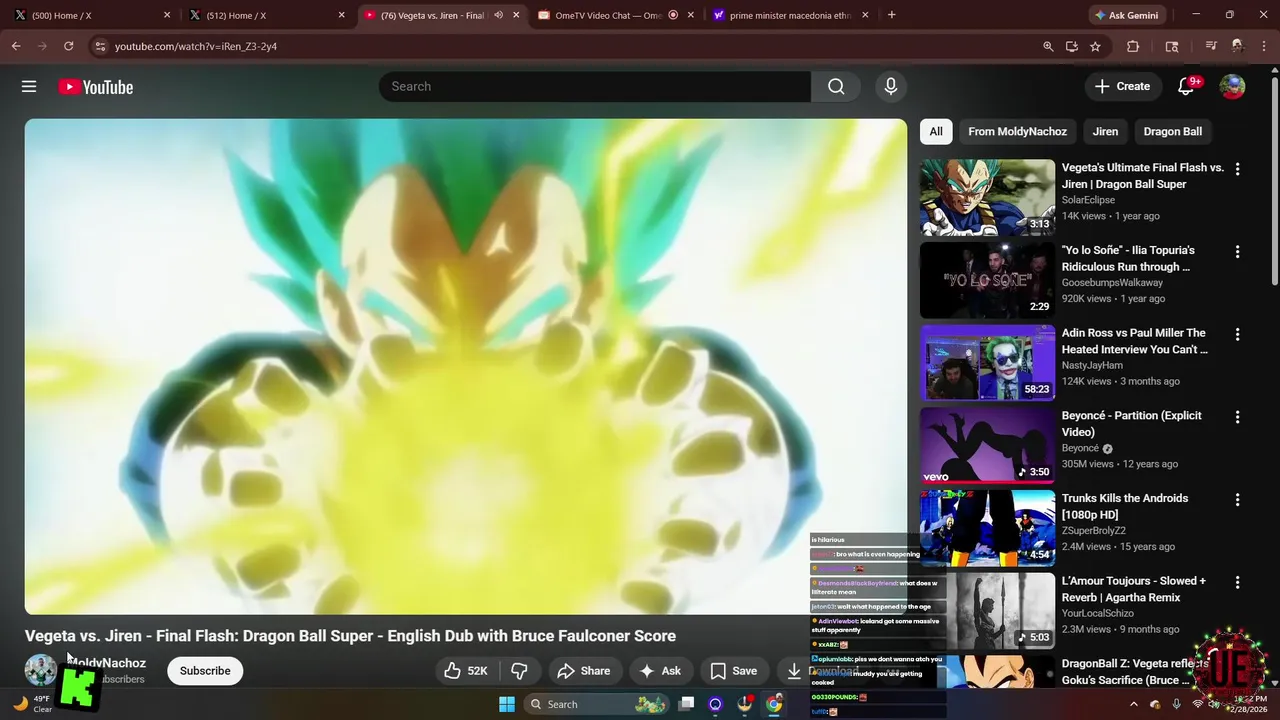Screen dimensions: 1280x720
Task: Open Vegeta's Ultimate Final Flash thumbnail
Action: point(987,198)
